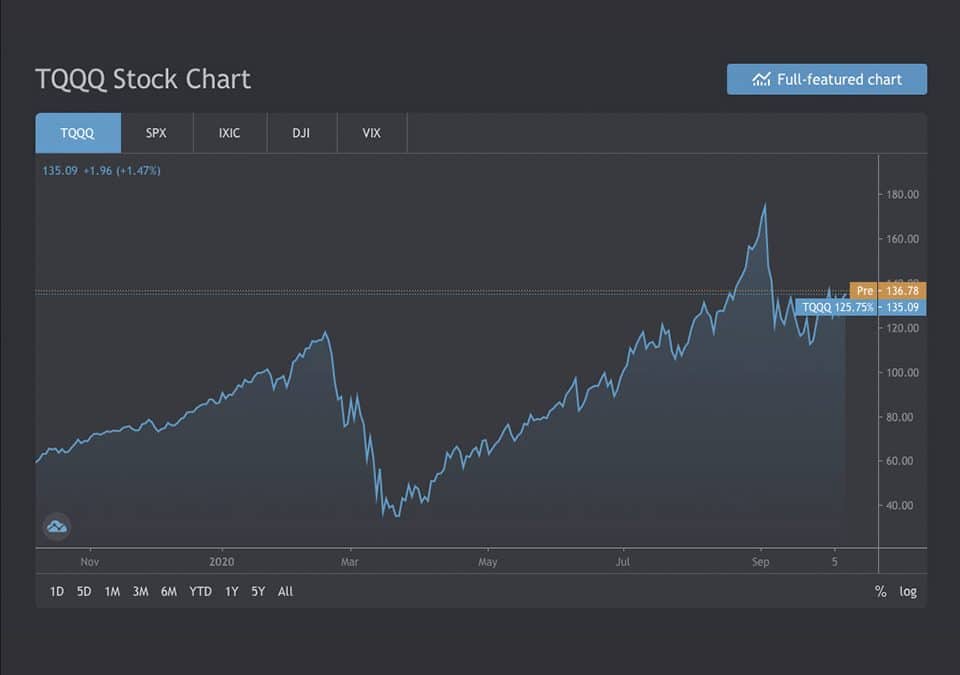Select the TQQQ tab
Viewport: 960px width, 675px height.
(78, 133)
